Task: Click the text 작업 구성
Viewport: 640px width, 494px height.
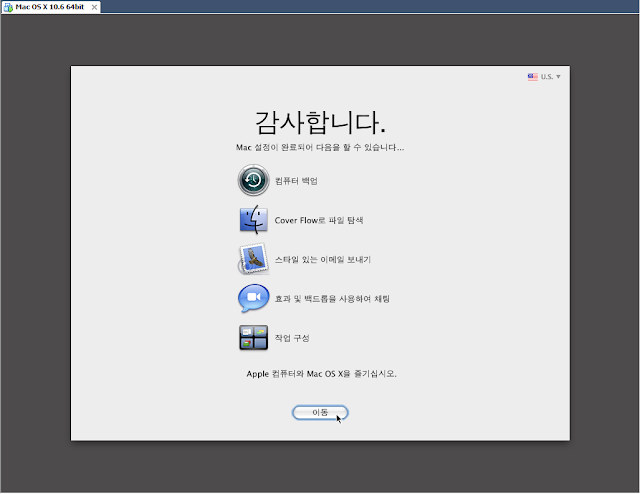Action: (292, 338)
